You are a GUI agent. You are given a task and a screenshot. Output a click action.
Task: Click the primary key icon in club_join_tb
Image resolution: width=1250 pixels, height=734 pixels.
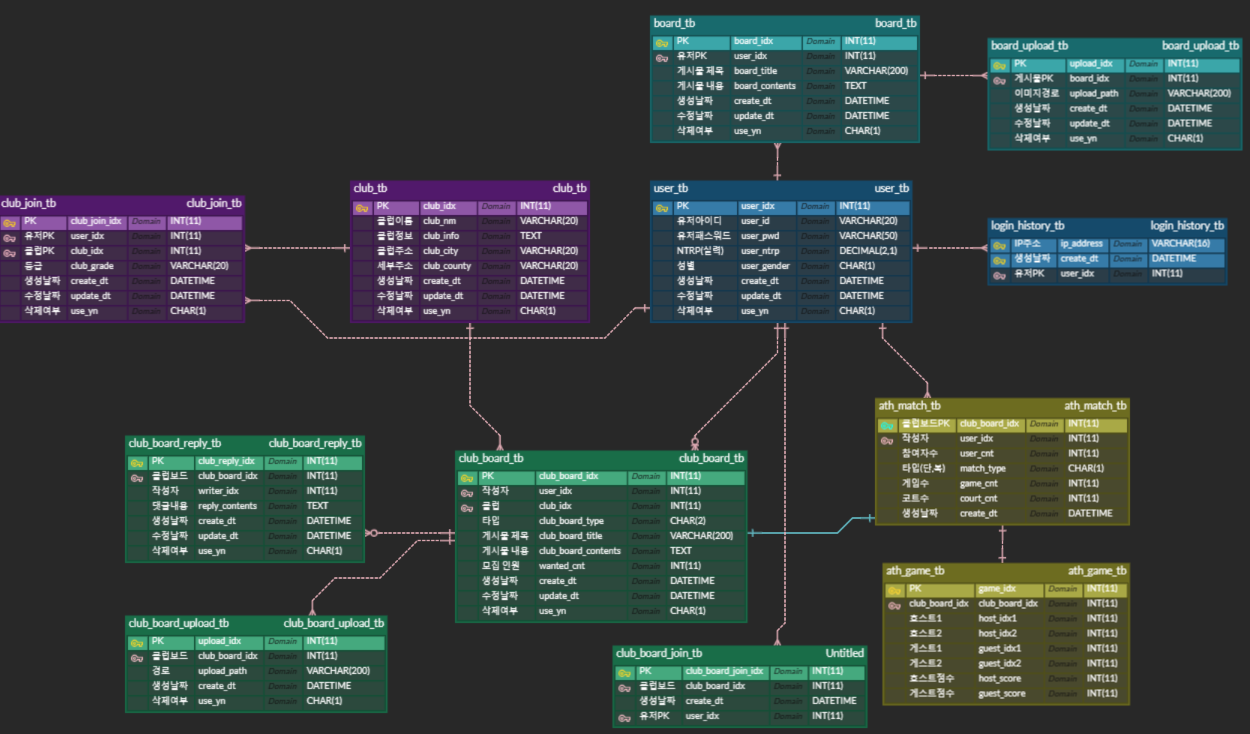pos(10,223)
